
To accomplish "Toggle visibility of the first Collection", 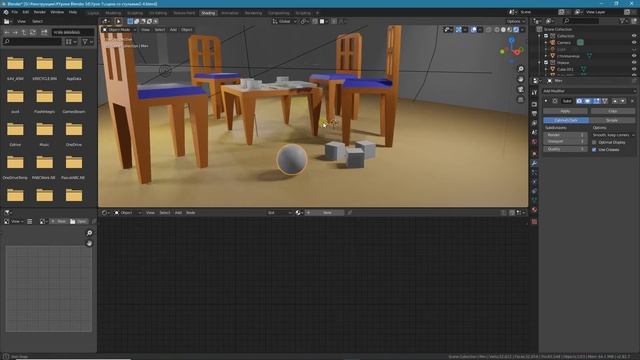I will tap(634, 36).
